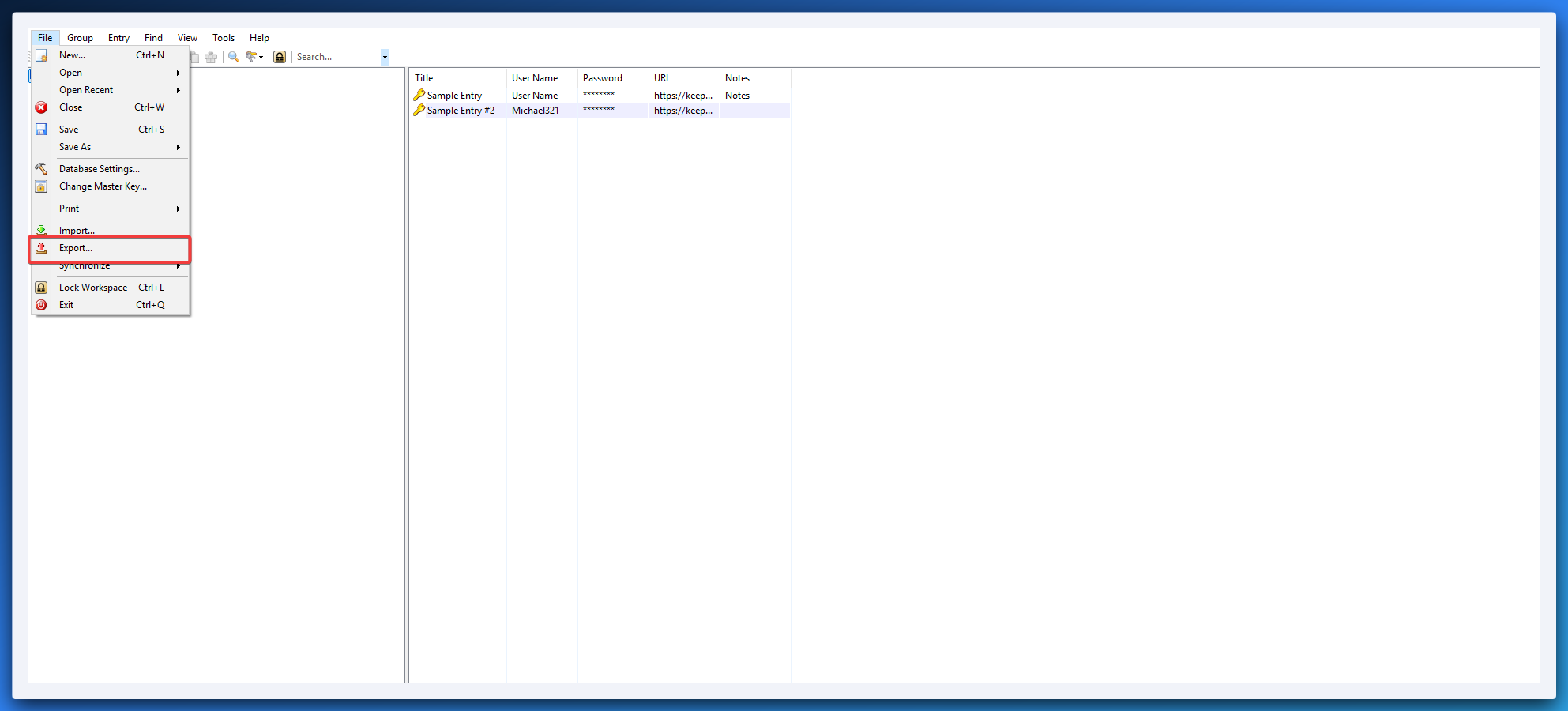Screen dimensions: 1568x711
Task: Sort entries by the Title column header
Action: point(424,78)
